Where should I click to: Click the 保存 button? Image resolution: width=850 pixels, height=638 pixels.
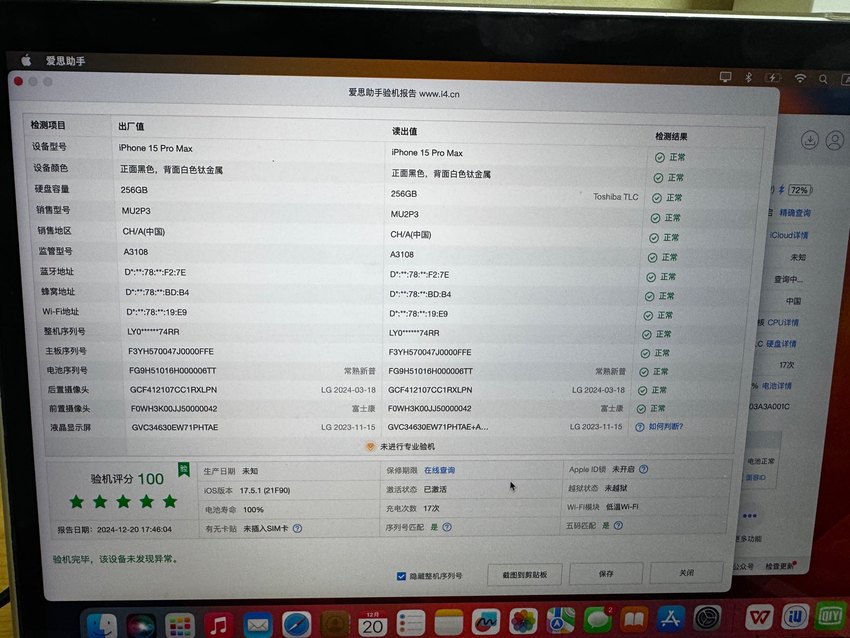click(x=606, y=573)
